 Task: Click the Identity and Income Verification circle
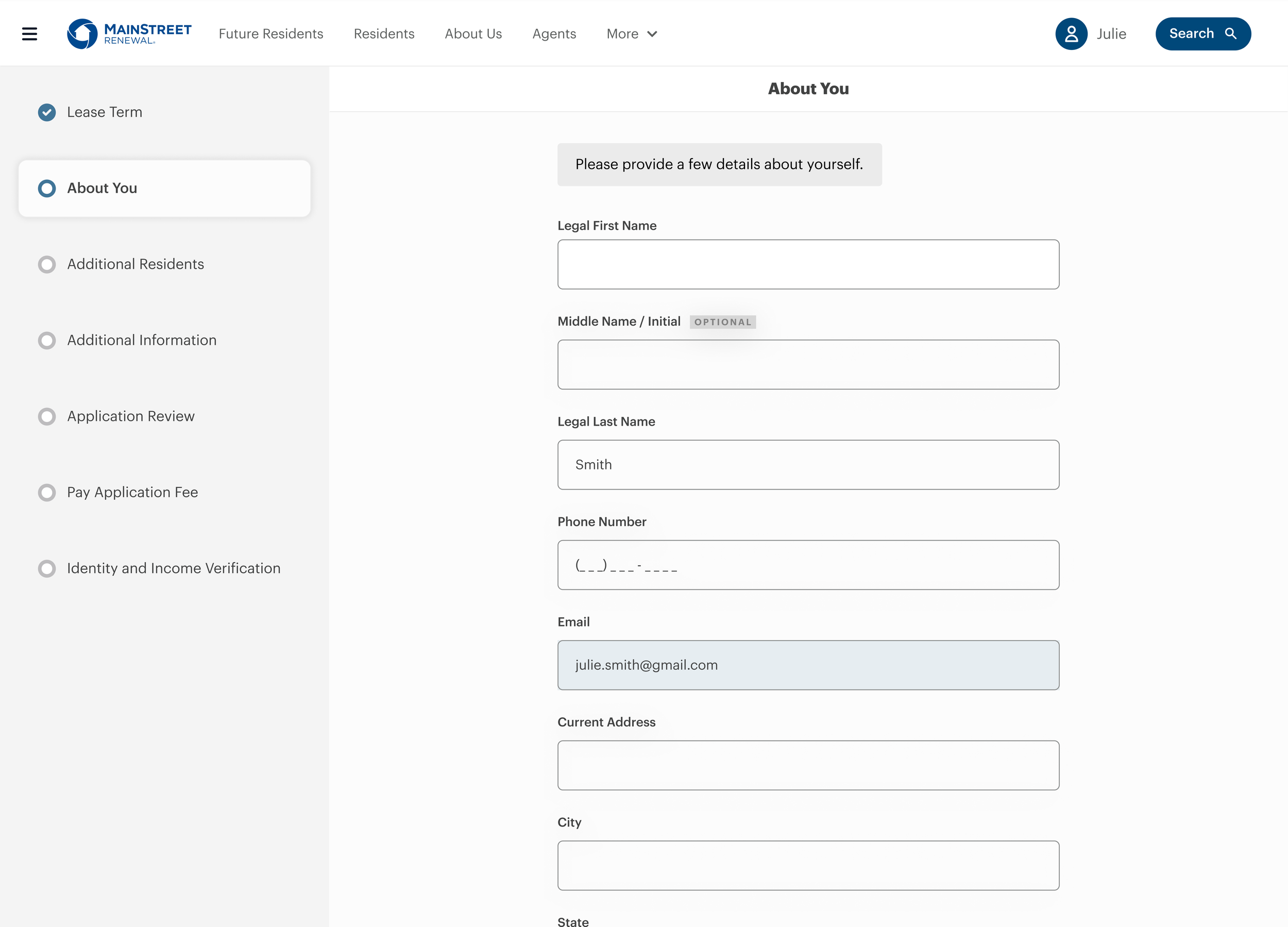click(x=46, y=568)
